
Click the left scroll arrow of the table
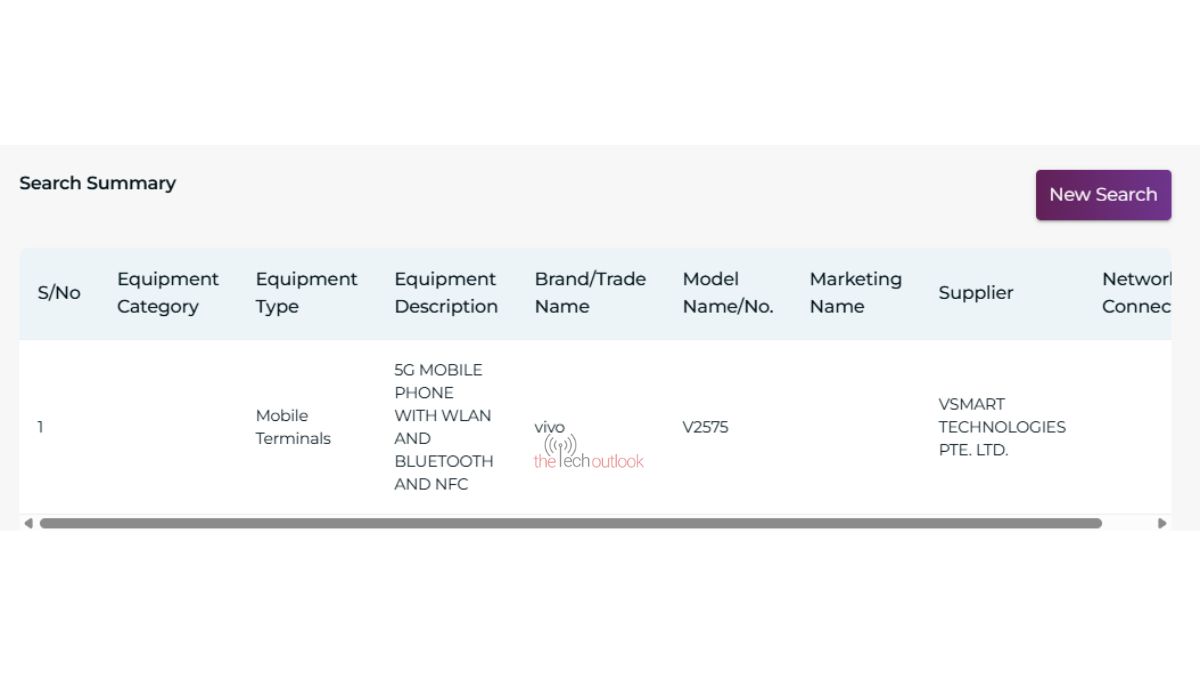(x=28, y=523)
